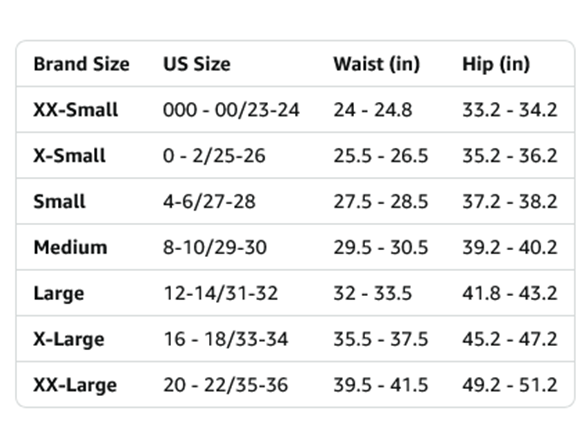Click waist value 32 - 33.5
588x441 pixels.
[373, 293]
